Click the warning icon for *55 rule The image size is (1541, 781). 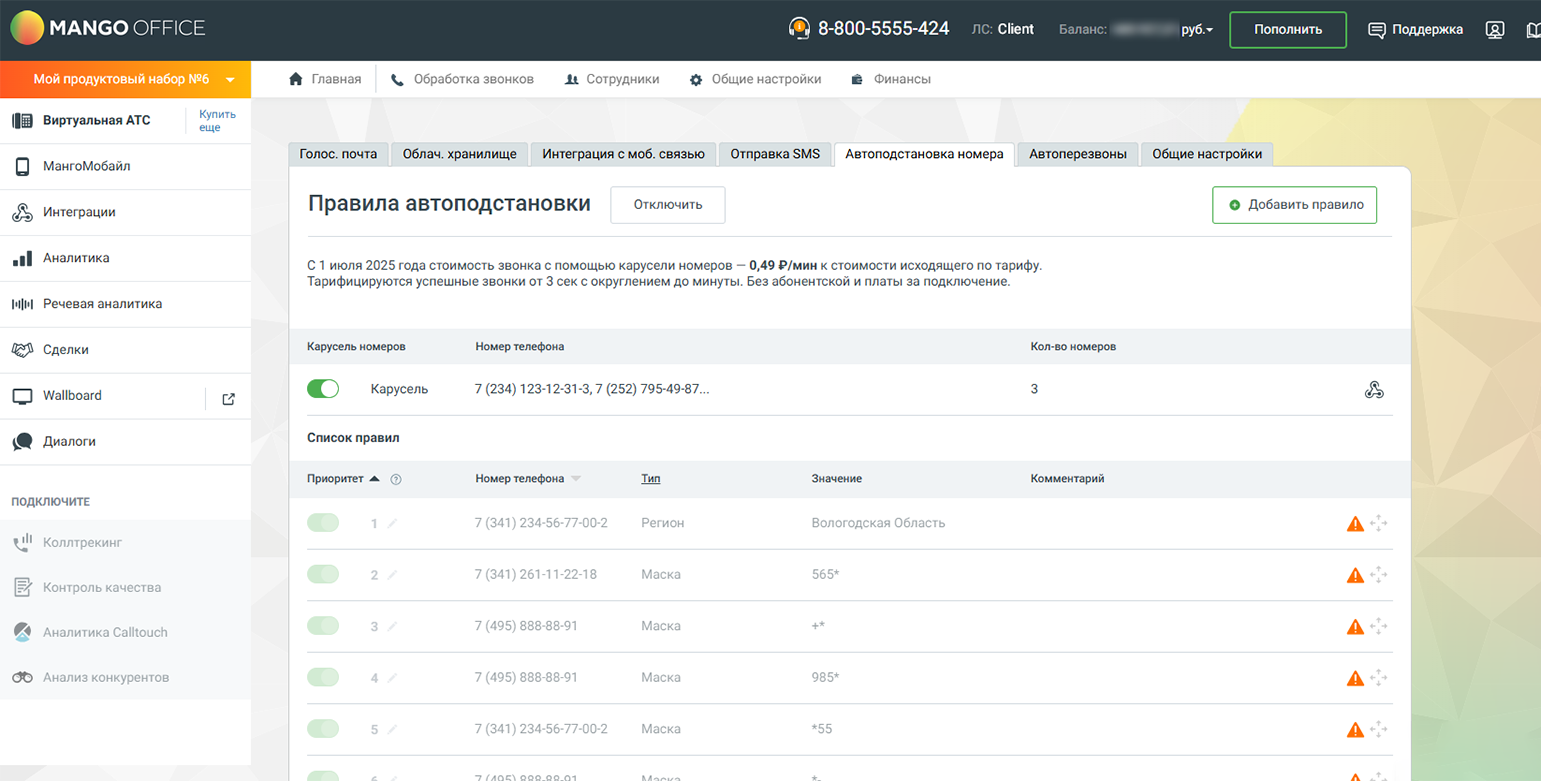point(1355,730)
